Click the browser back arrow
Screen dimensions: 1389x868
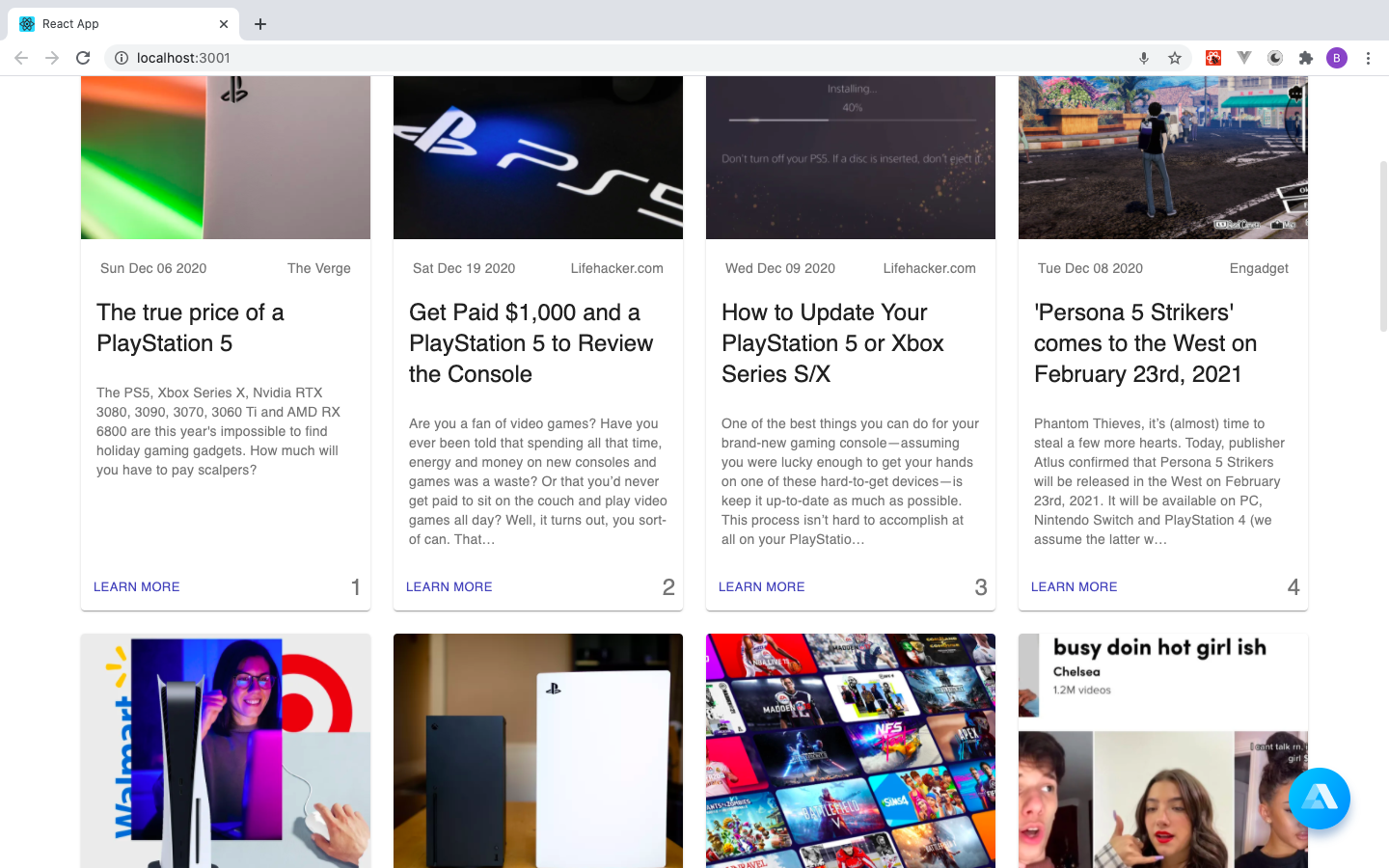[21, 58]
